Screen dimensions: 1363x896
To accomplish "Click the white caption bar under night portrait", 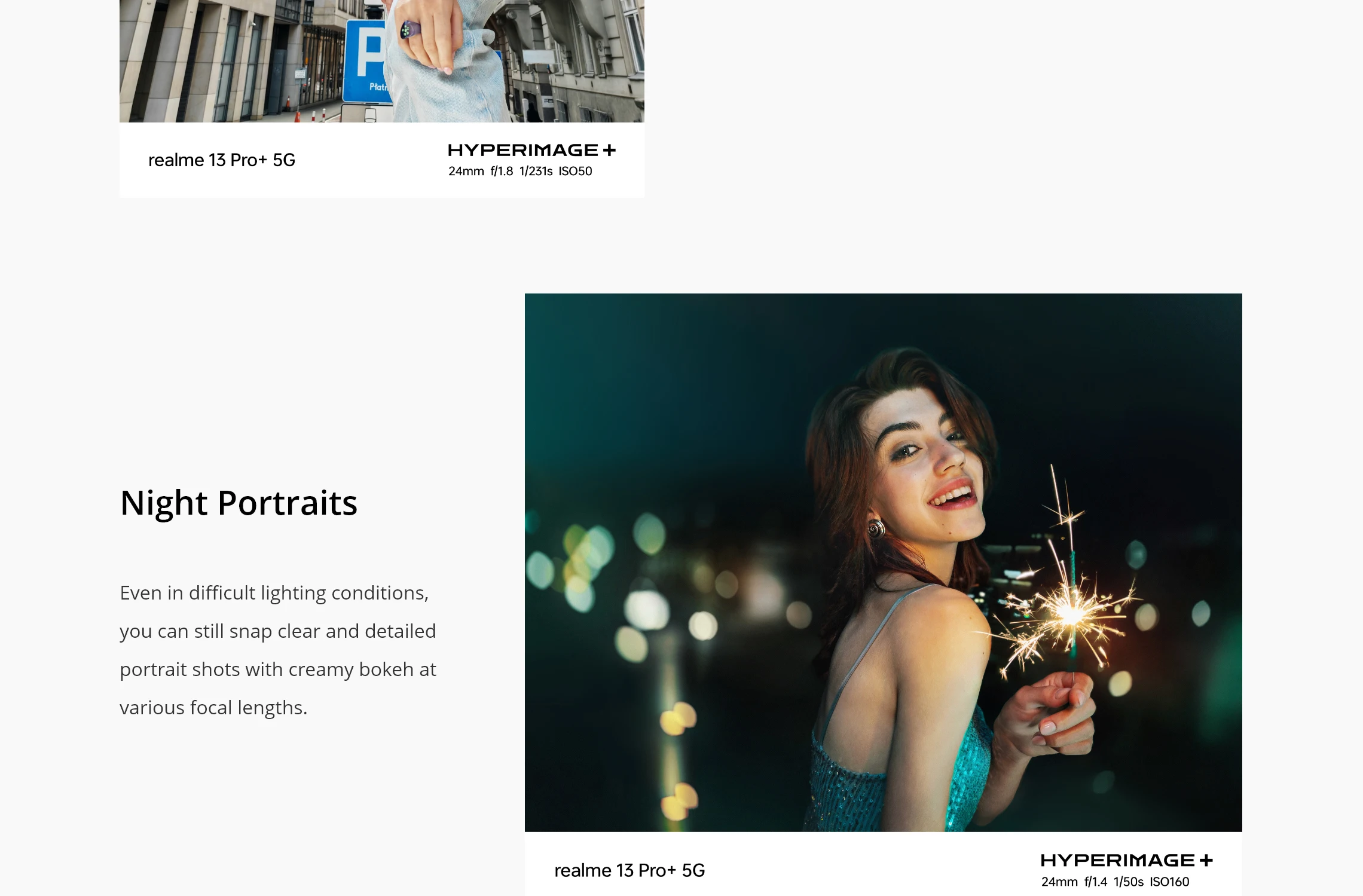I will 883,864.
